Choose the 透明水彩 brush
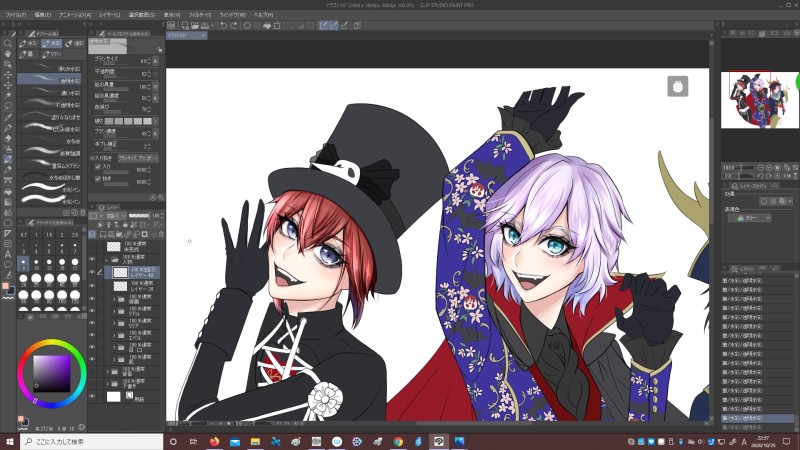This screenshot has height=450, width=800. (49, 80)
